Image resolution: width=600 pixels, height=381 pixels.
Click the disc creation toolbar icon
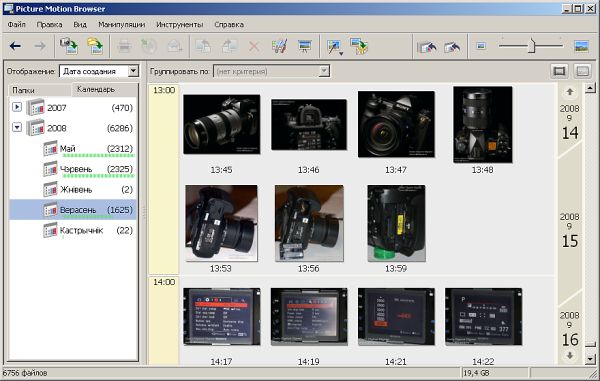148,47
